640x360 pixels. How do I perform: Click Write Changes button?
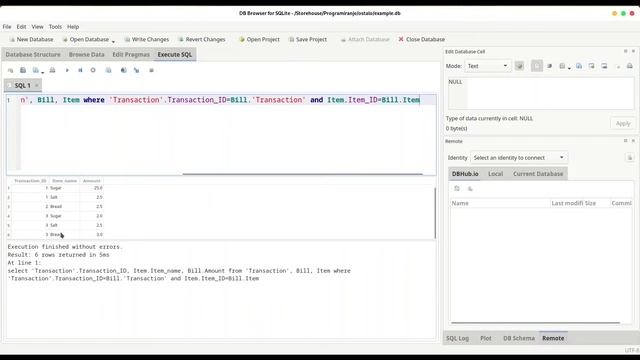pos(147,40)
